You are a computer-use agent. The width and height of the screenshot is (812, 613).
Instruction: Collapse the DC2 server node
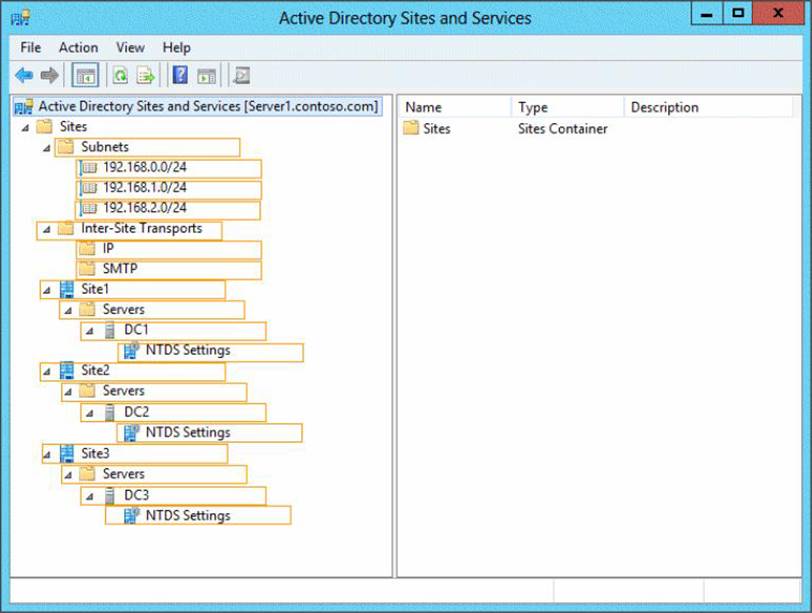point(88,413)
